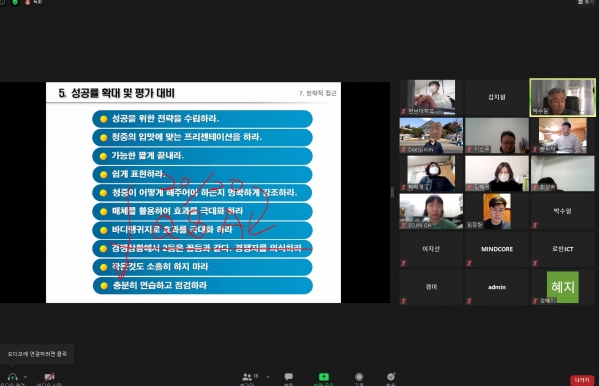Screen dimensions: 600x386
Task: Click the record circle icon
Action: (x=359, y=377)
